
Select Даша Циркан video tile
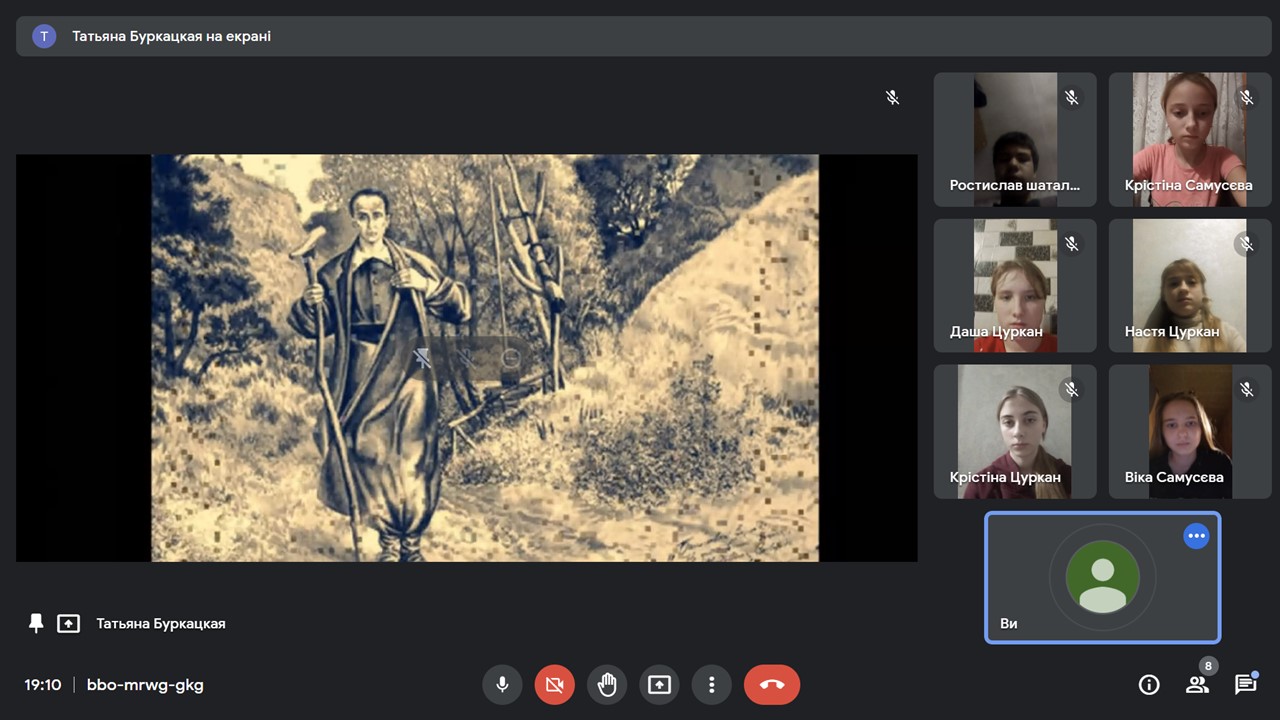(x=1015, y=286)
